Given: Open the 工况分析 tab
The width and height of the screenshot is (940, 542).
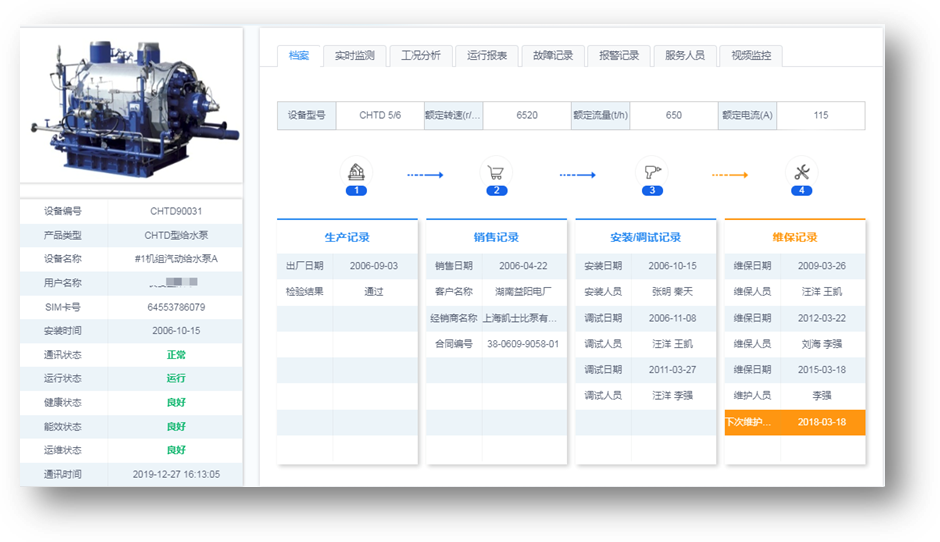Looking at the screenshot, I should point(420,56).
